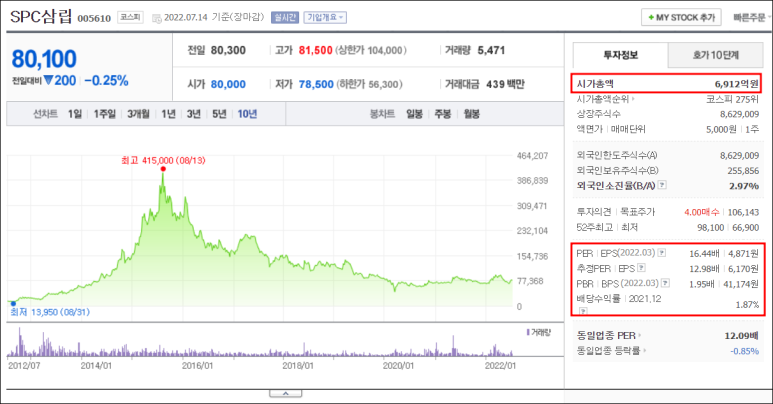Click the current price 80,100

coord(44,59)
